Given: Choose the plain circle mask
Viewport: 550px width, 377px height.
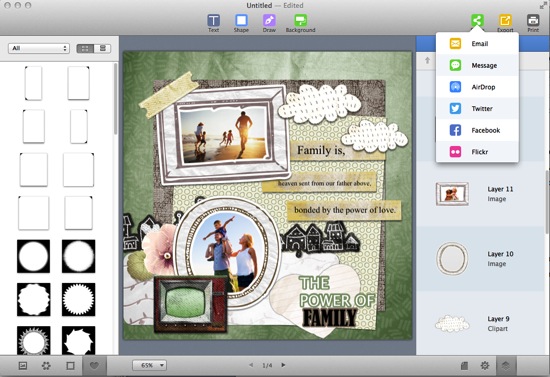Looking at the screenshot, I should click(33, 256).
